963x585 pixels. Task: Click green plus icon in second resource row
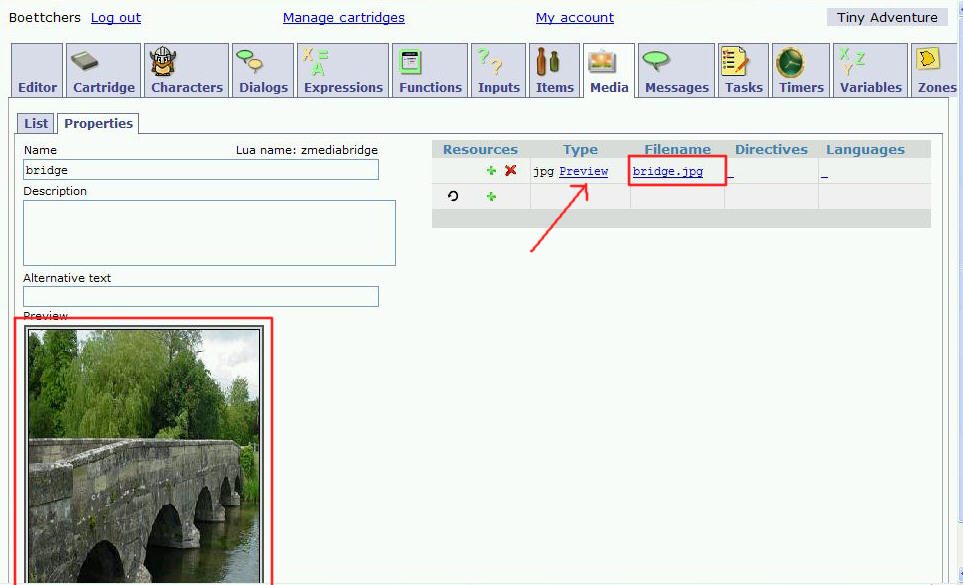point(491,196)
